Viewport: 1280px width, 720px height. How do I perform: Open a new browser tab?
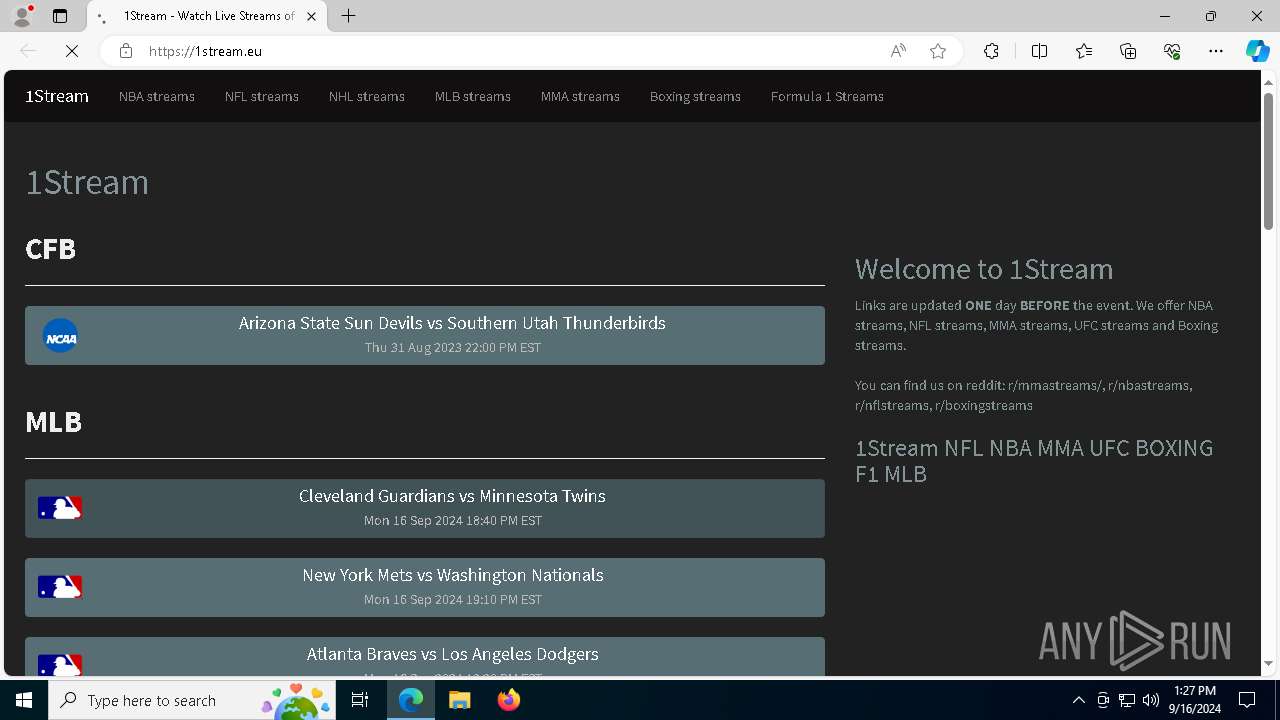pos(348,16)
